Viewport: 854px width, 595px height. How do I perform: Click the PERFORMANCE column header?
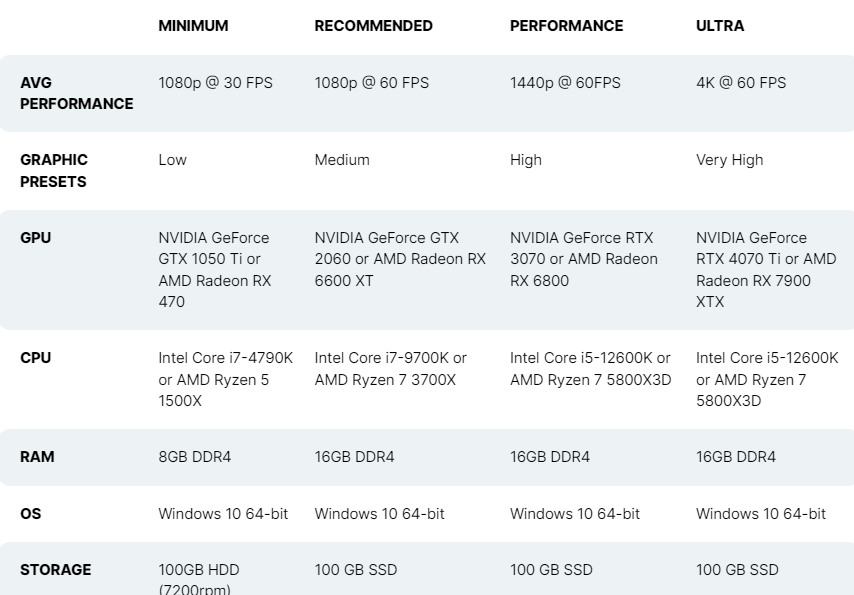tap(566, 26)
